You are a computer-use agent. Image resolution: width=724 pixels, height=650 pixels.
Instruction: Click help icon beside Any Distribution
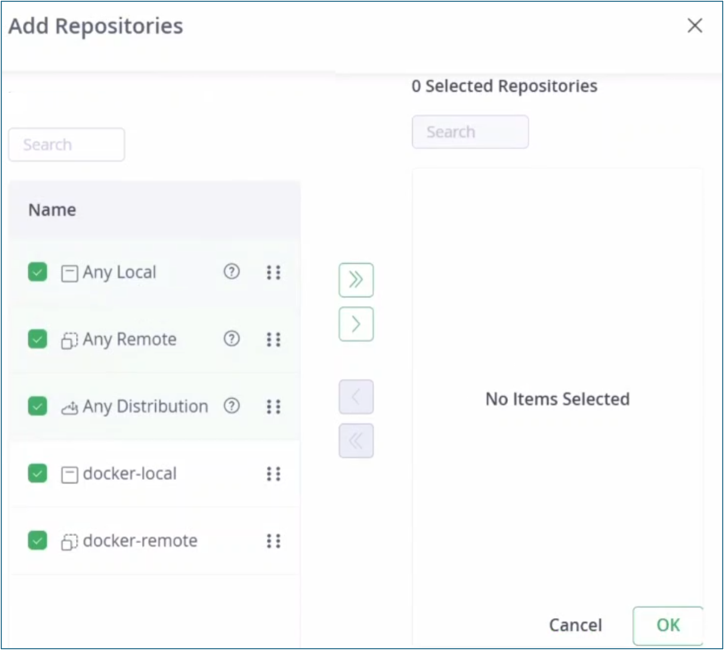(x=232, y=405)
